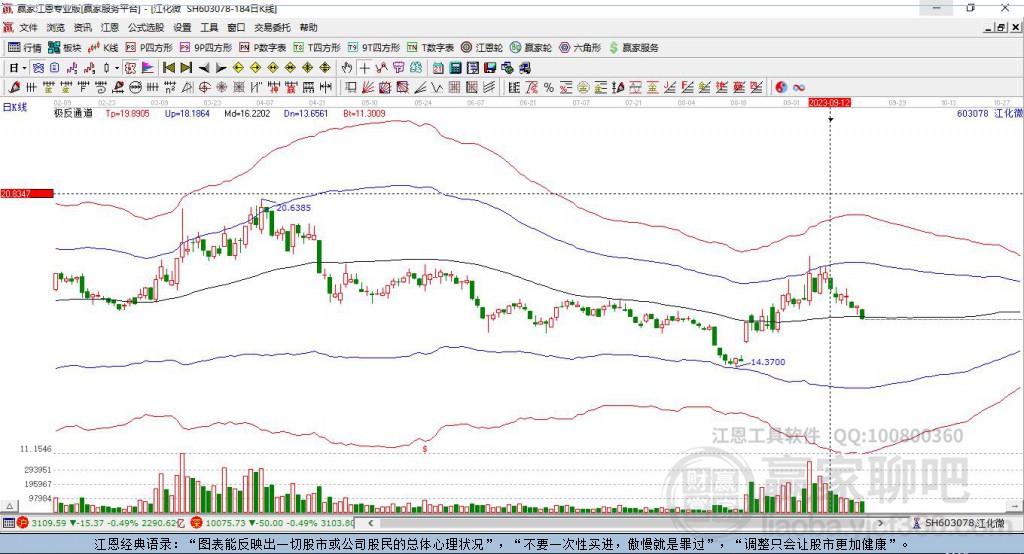Select the percent sign tool
The image size is (1024, 554).
549,88
